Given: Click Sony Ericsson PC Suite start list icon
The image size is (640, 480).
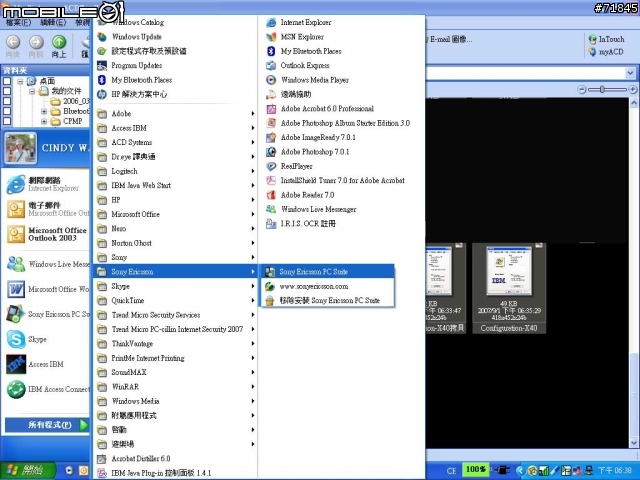Looking at the screenshot, I should (x=16, y=314).
